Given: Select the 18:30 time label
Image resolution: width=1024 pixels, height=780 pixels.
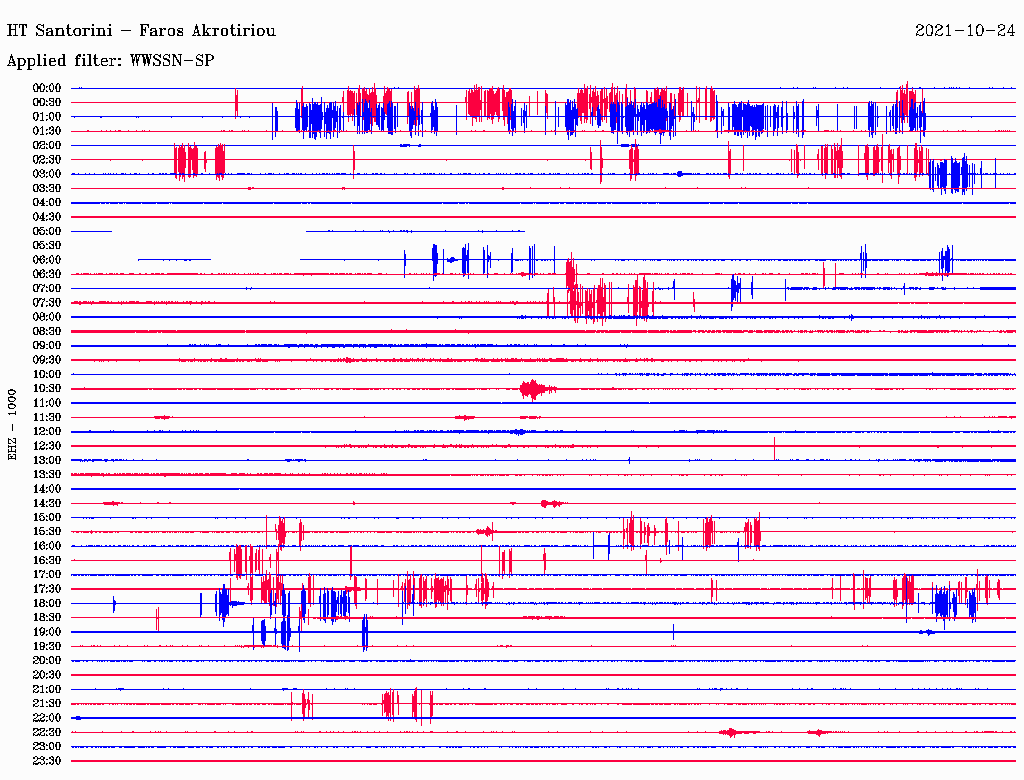Looking at the screenshot, I should point(47,618).
